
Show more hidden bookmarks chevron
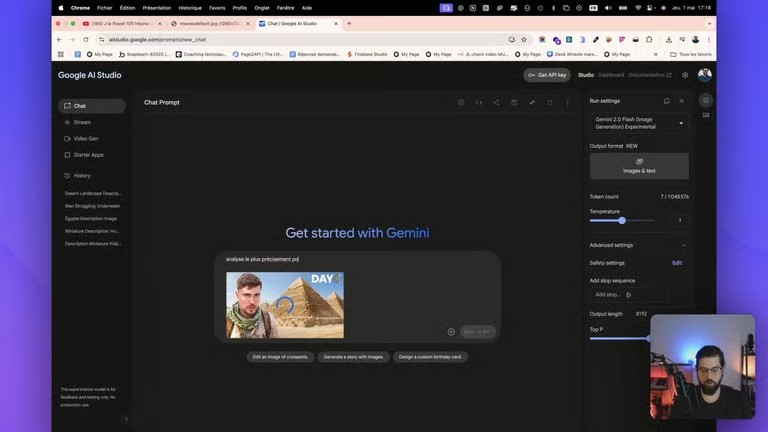(655, 54)
